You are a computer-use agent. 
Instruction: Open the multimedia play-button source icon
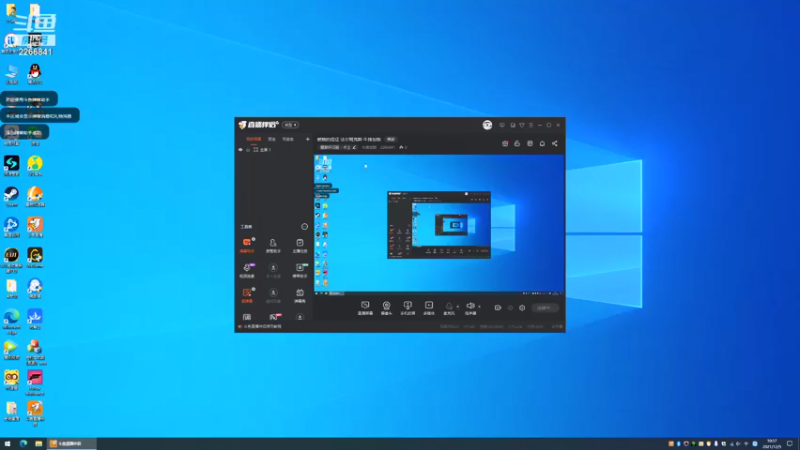429,306
